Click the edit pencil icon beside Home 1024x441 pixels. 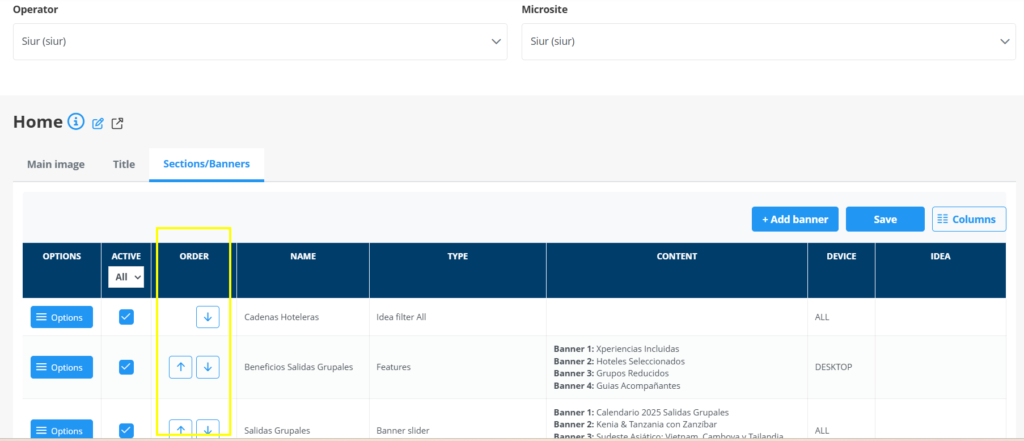pyautogui.click(x=98, y=124)
